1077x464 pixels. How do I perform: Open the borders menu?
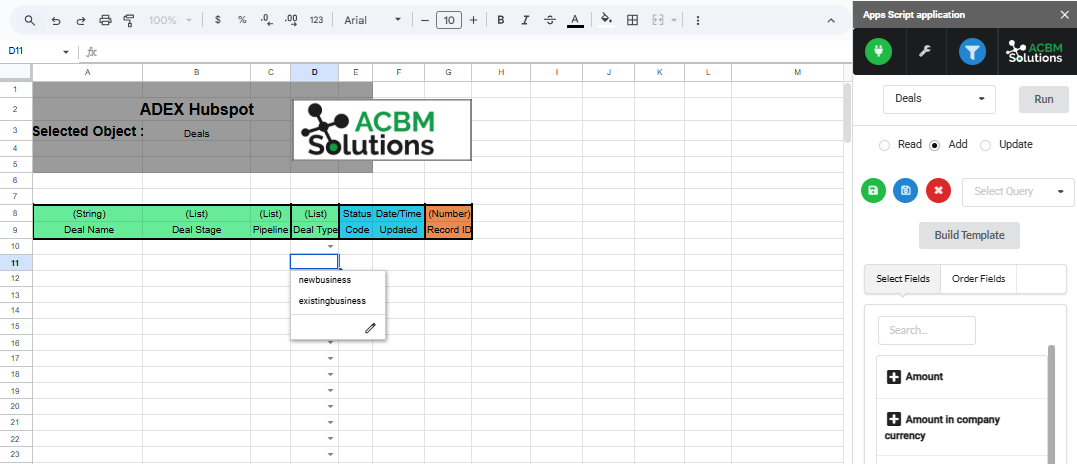click(x=633, y=21)
